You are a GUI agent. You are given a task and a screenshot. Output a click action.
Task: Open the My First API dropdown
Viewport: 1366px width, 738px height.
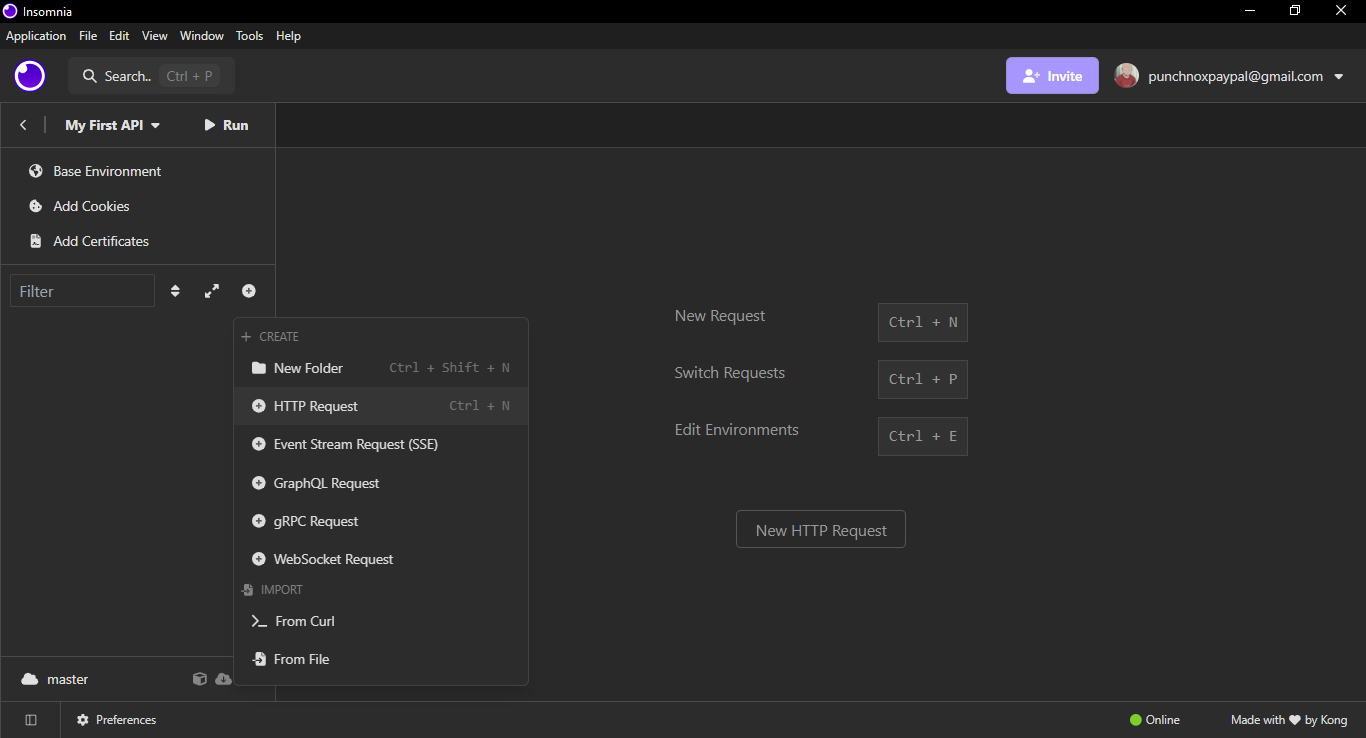113,125
